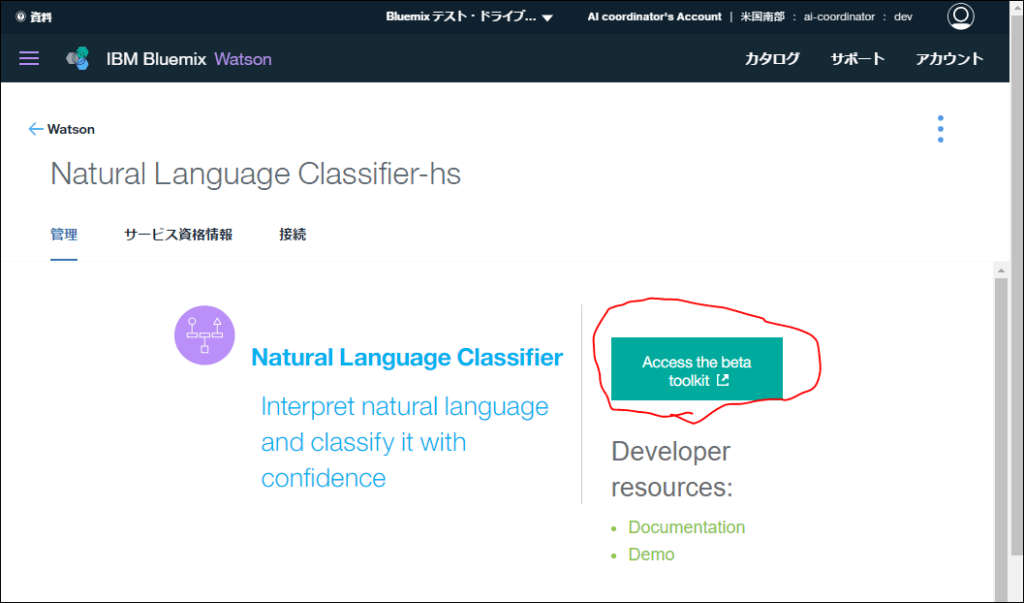Click the scroll-up arrow of inner scrollbar
Image resolution: width=1024 pixels, height=603 pixels.
[1000, 270]
